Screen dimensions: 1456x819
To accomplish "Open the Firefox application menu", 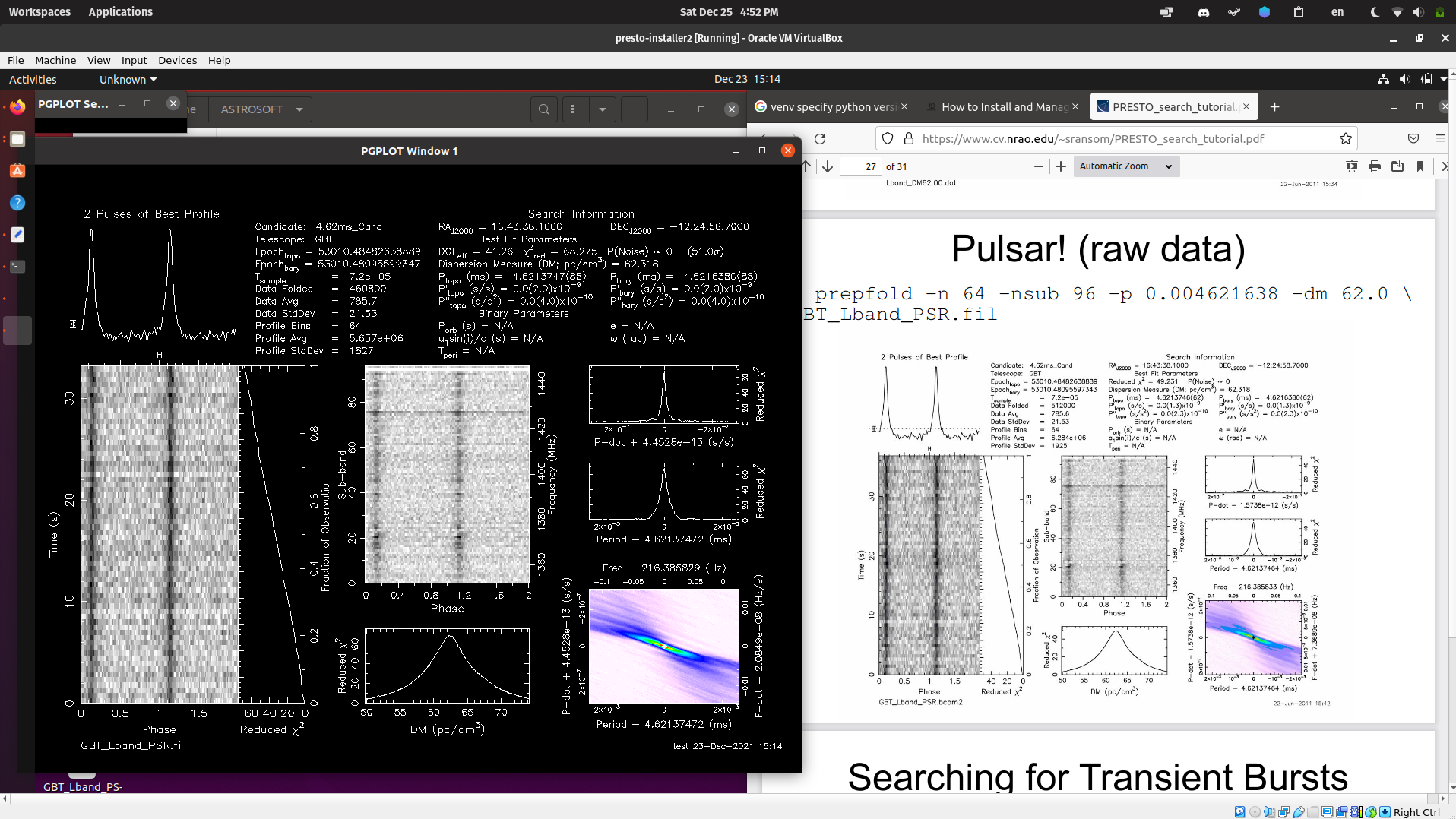I will point(1440,138).
